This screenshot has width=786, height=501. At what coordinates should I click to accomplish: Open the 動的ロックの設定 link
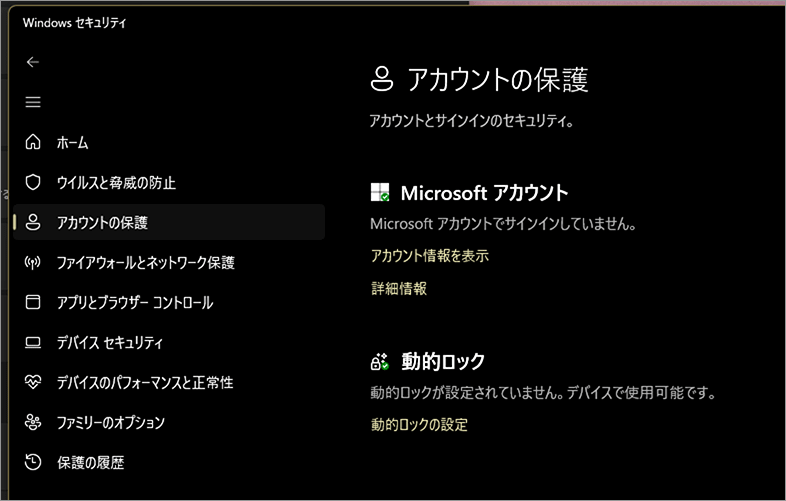coord(419,424)
